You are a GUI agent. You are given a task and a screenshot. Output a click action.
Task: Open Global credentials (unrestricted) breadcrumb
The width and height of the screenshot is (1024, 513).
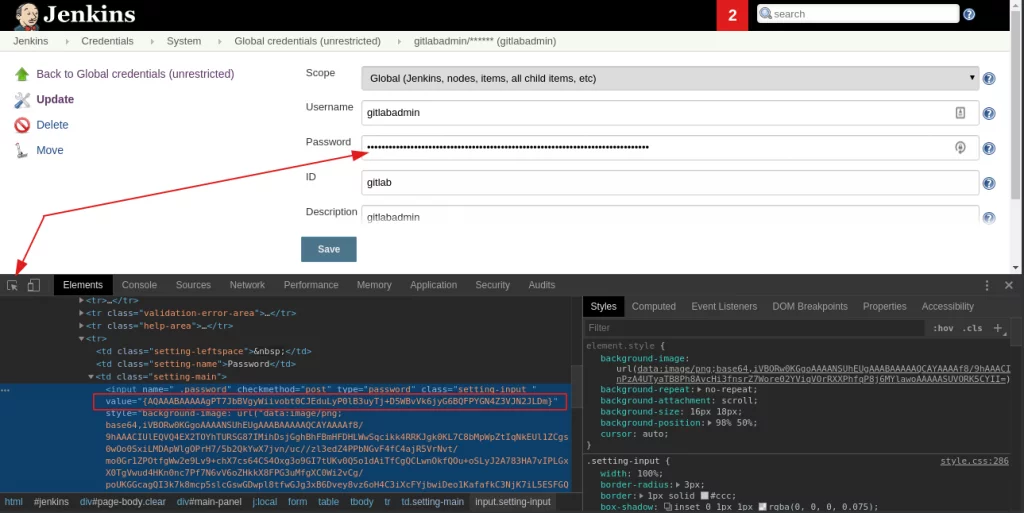click(308, 41)
